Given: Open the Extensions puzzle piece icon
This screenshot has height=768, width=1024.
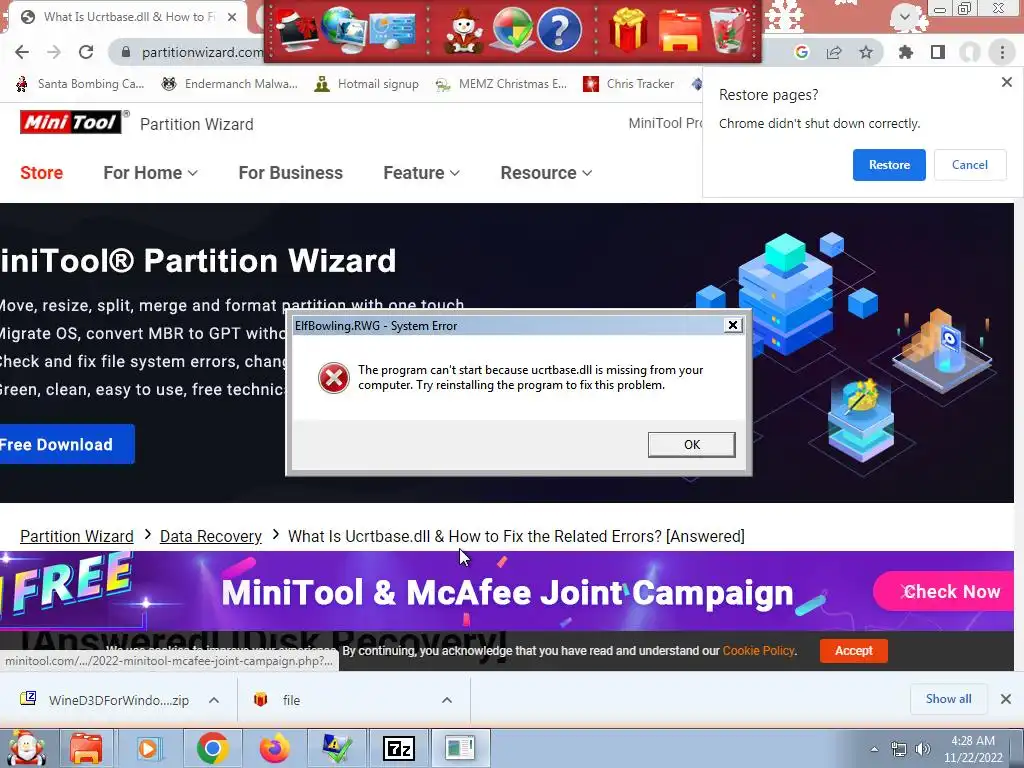Looking at the screenshot, I should click(905, 52).
